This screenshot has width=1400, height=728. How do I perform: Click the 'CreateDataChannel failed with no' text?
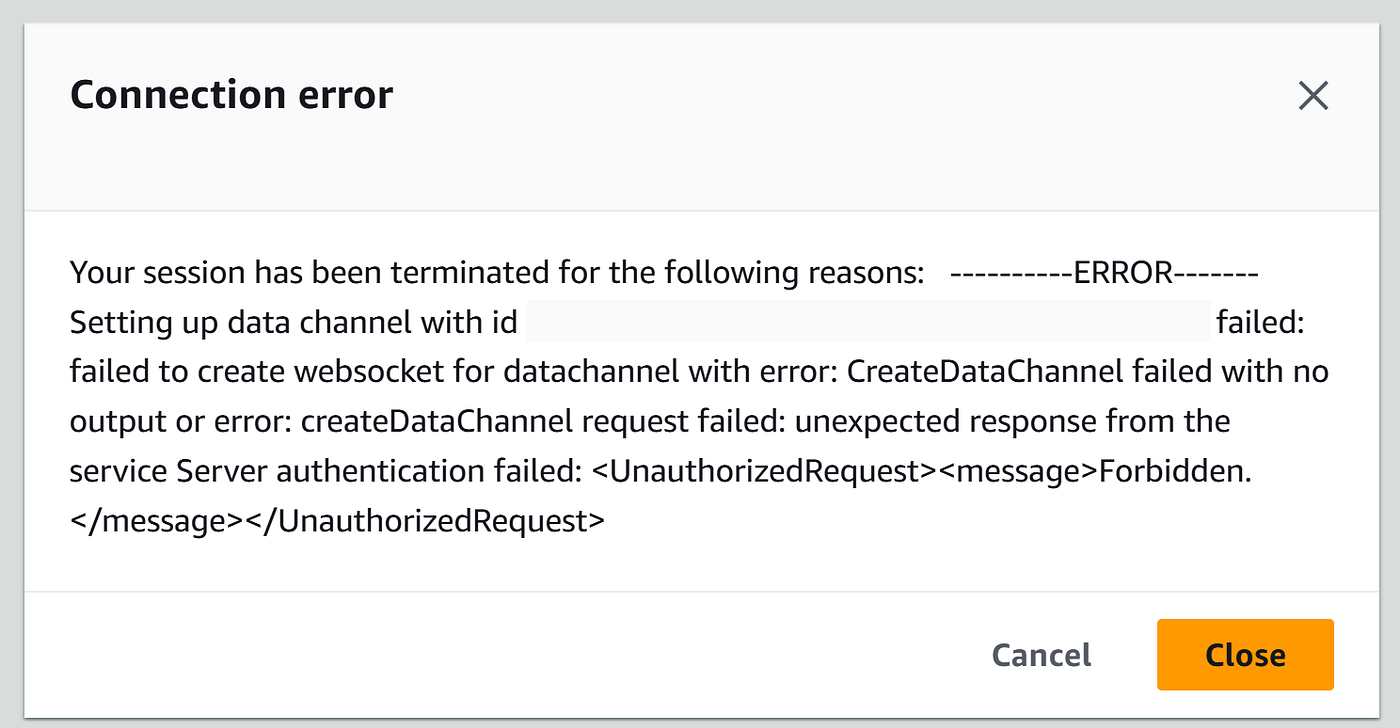pos(1088,372)
